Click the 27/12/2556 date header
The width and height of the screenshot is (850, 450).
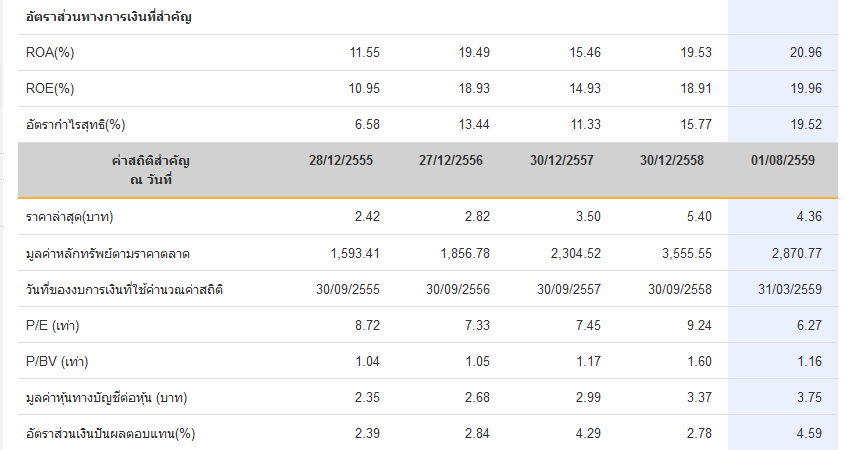tap(450, 160)
